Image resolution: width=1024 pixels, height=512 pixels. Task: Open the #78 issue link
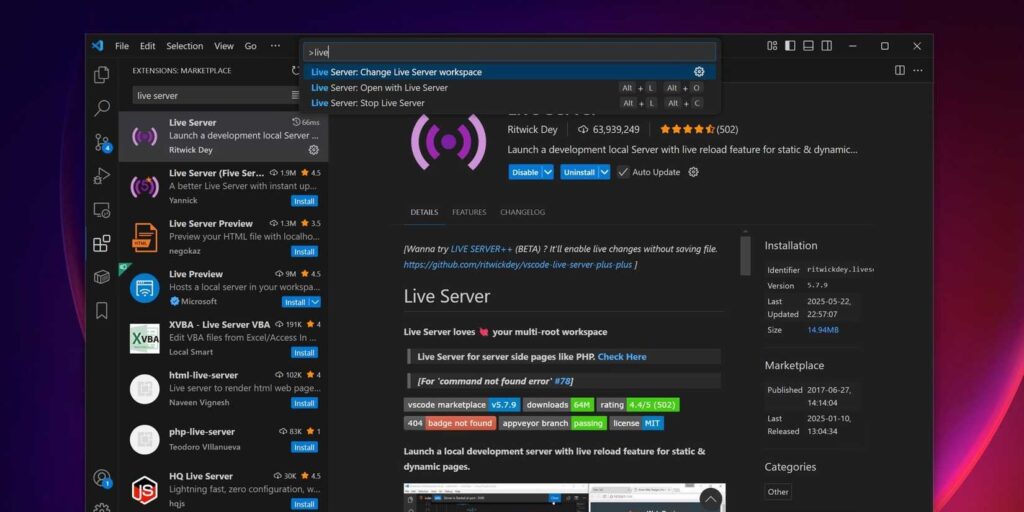[x=562, y=381]
